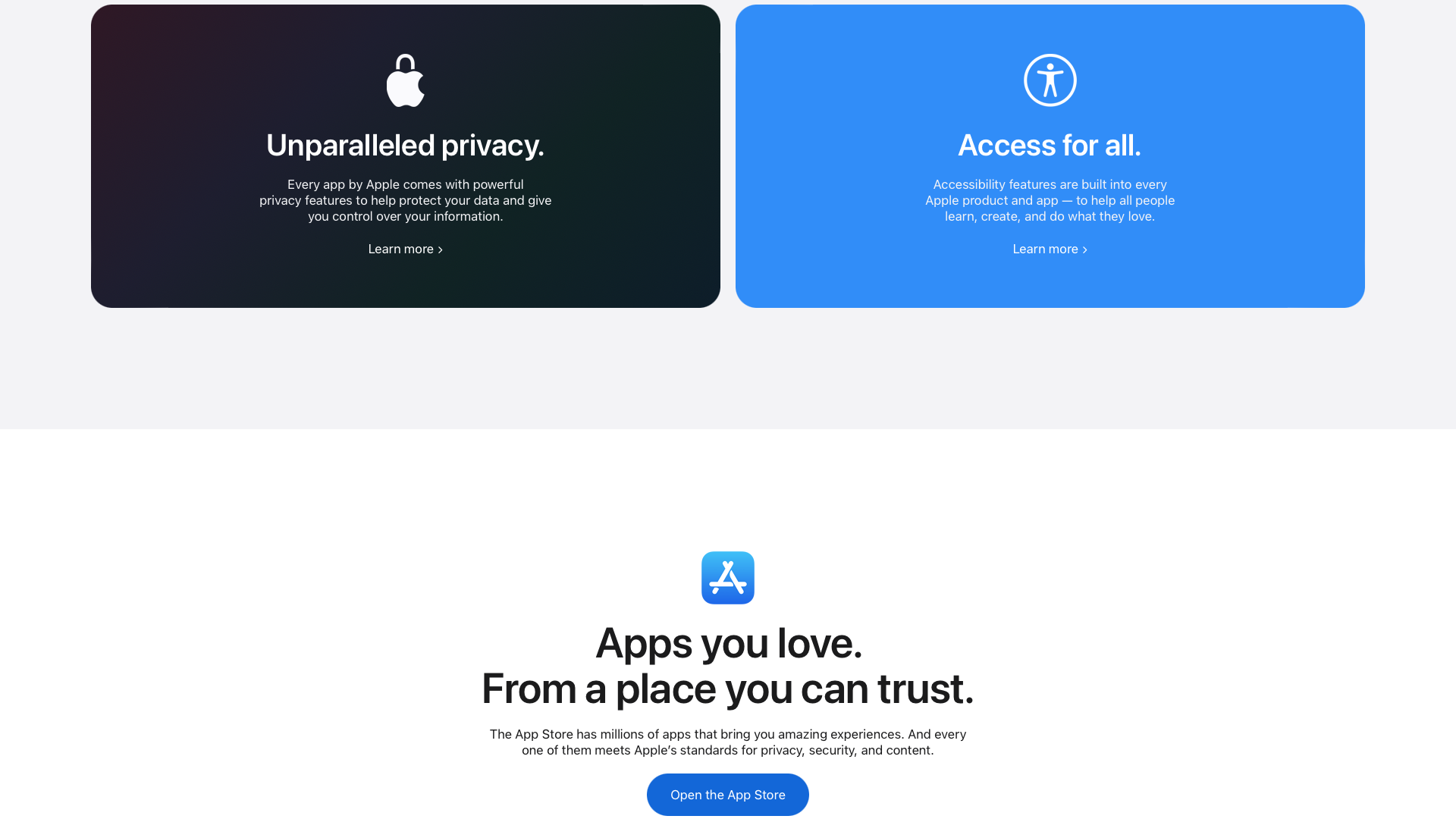This screenshot has height=819, width=1456.
Task: Click the From a place you can trust line
Action: (728, 689)
